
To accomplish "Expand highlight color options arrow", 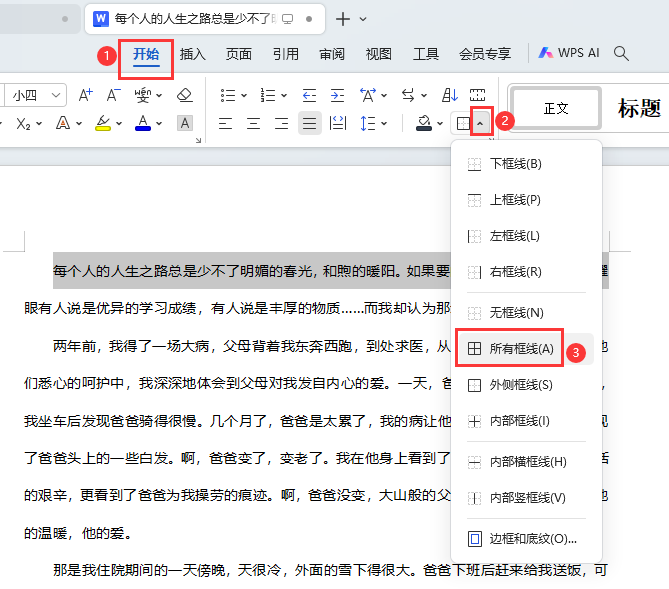I will click(x=119, y=124).
